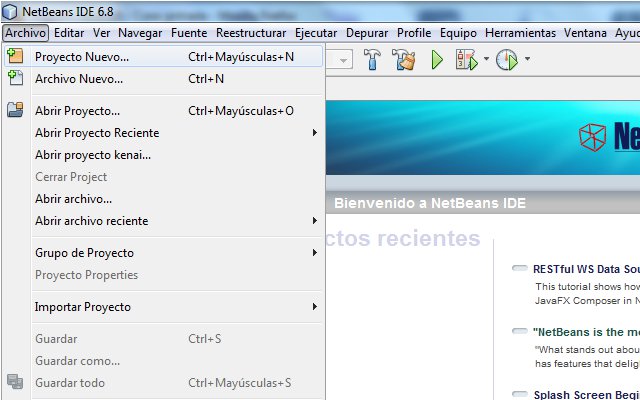Viewport: 640px width, 400px height.
Task: Click the greyed Cerrar Project entry
Action: (163, 177)
